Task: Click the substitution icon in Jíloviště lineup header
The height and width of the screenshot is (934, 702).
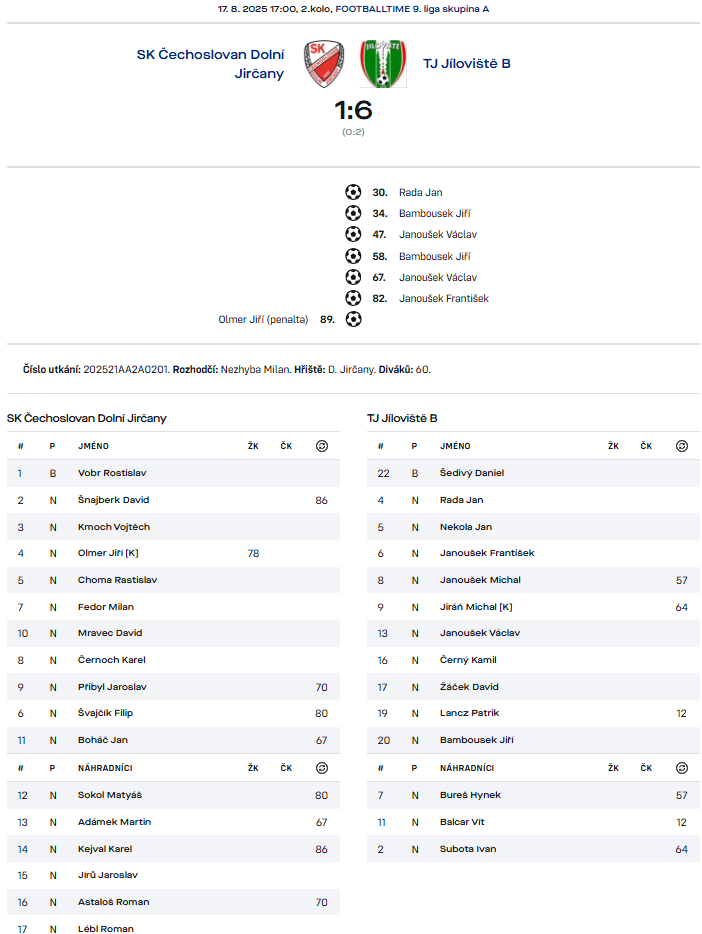Action: pyautogui.click(x=682, y=446)
